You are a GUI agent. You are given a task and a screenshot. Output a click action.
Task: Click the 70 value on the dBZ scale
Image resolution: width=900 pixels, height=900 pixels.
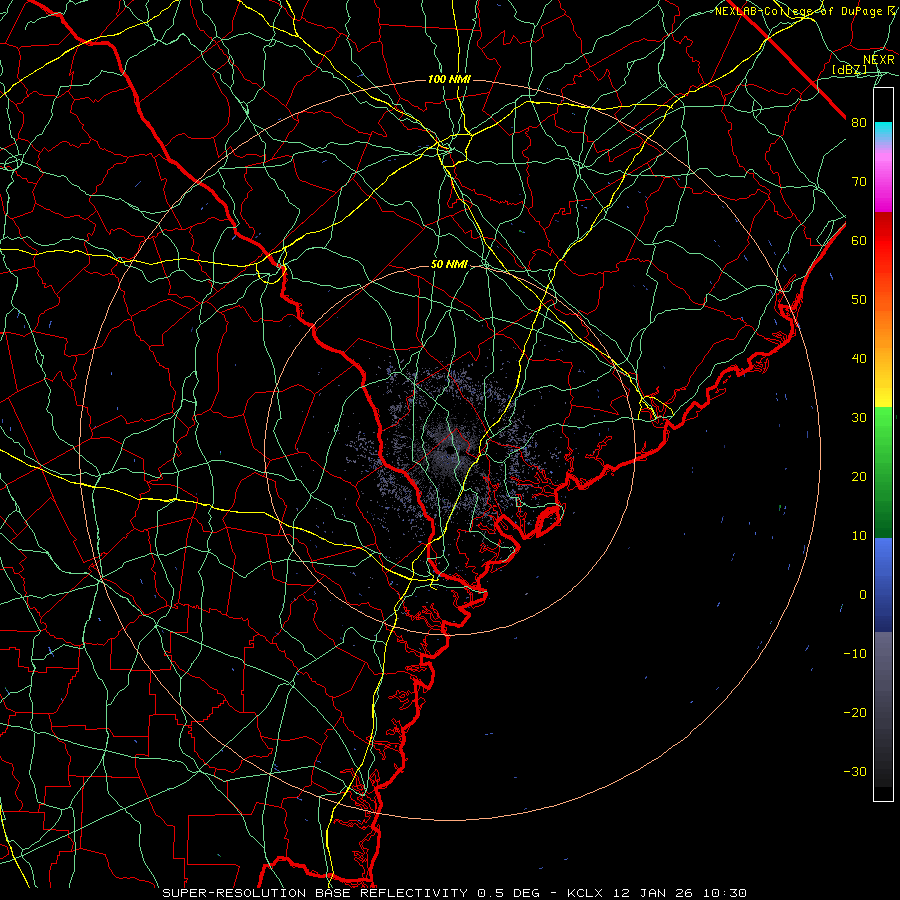pos(859,181)
